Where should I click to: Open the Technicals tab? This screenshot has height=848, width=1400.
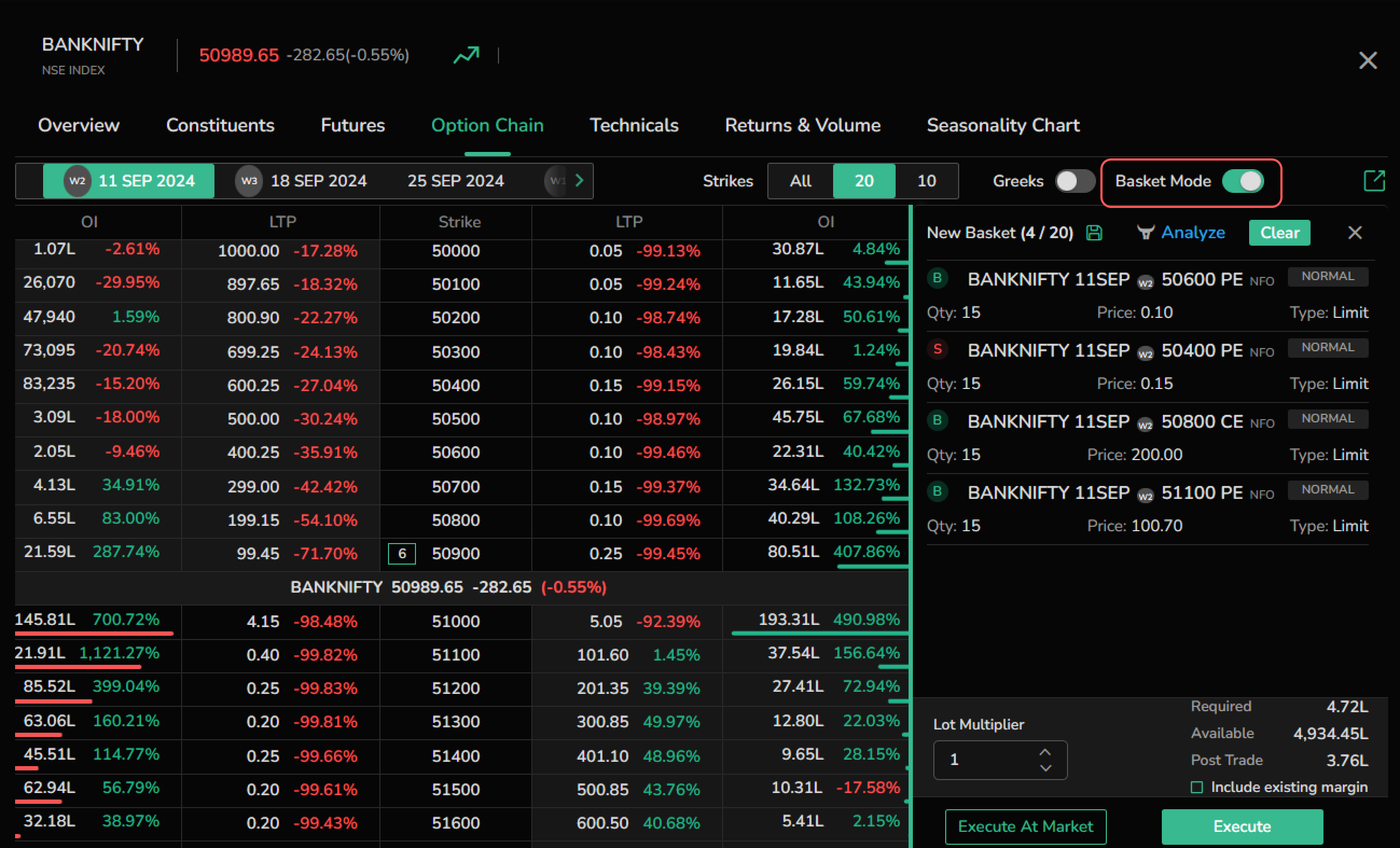click(634, 125)
